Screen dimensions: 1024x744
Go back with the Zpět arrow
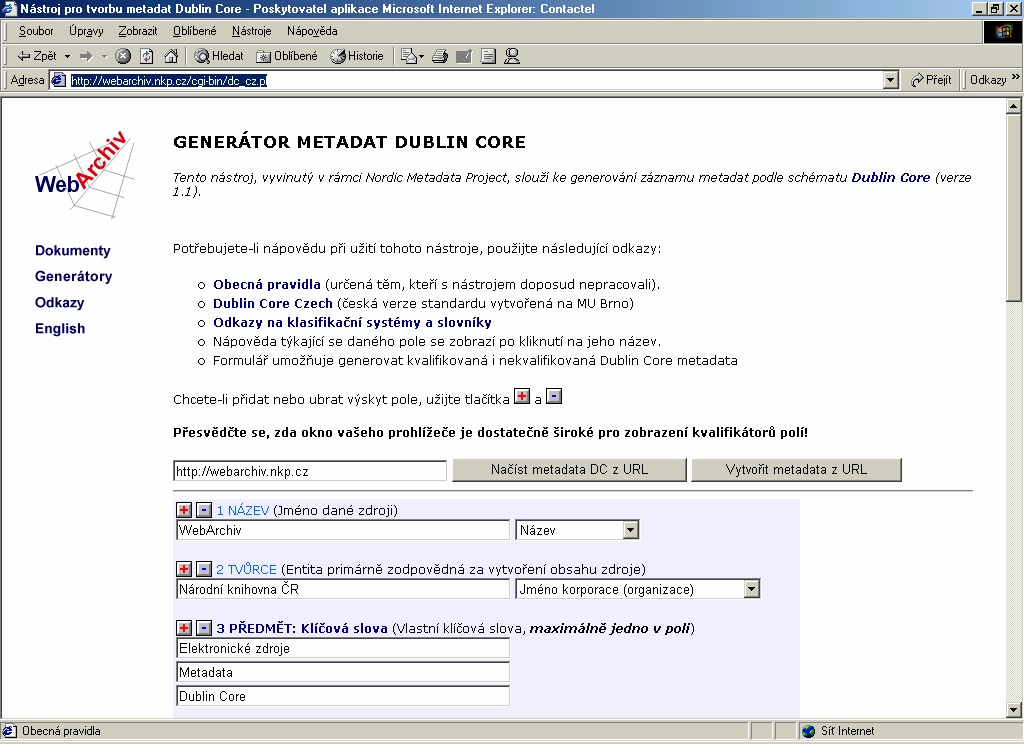coord(37,56)
